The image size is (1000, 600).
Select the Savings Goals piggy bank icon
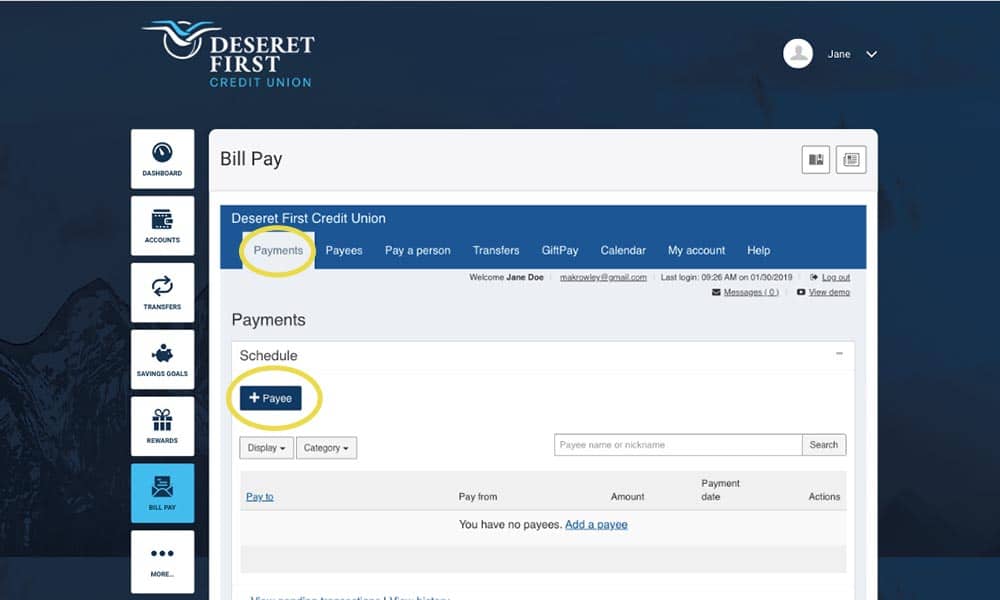click(x=162, y=359)
